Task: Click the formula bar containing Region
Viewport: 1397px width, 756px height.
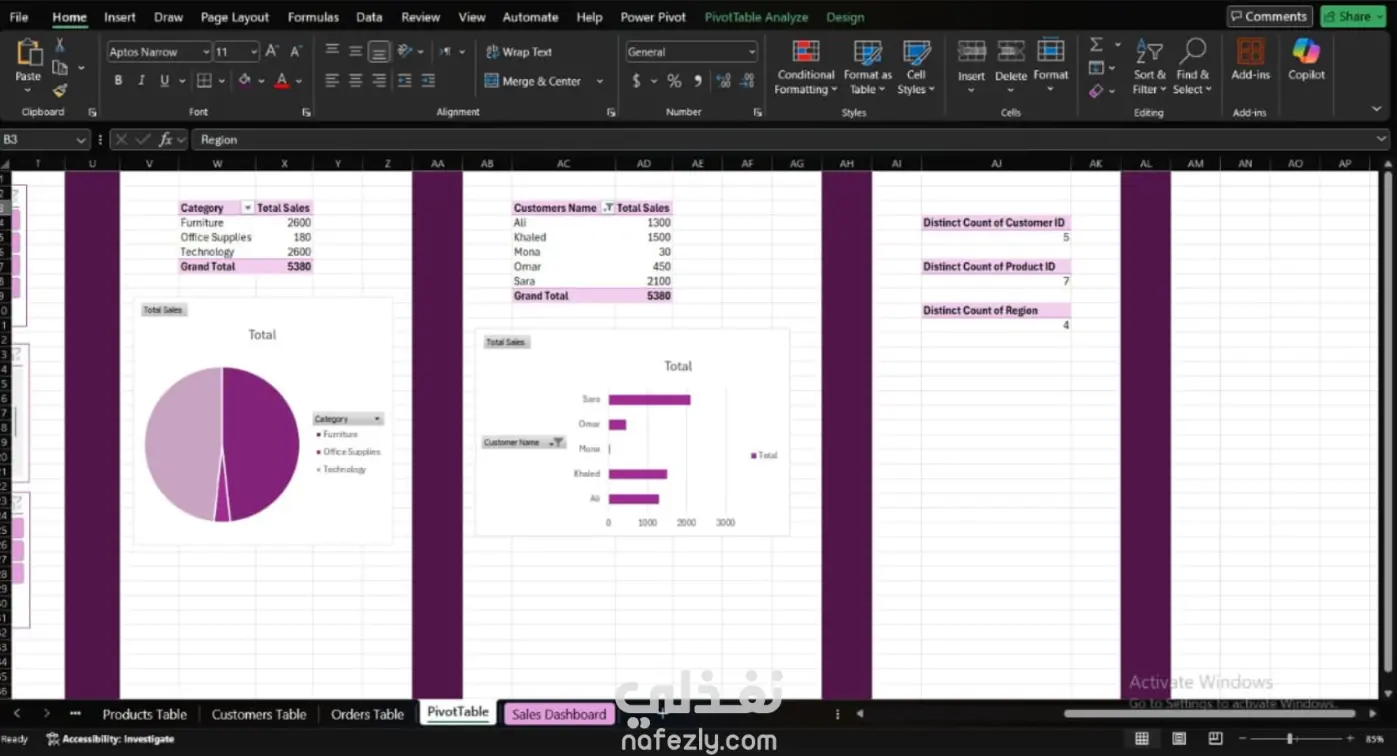Action: coord(788,140)
